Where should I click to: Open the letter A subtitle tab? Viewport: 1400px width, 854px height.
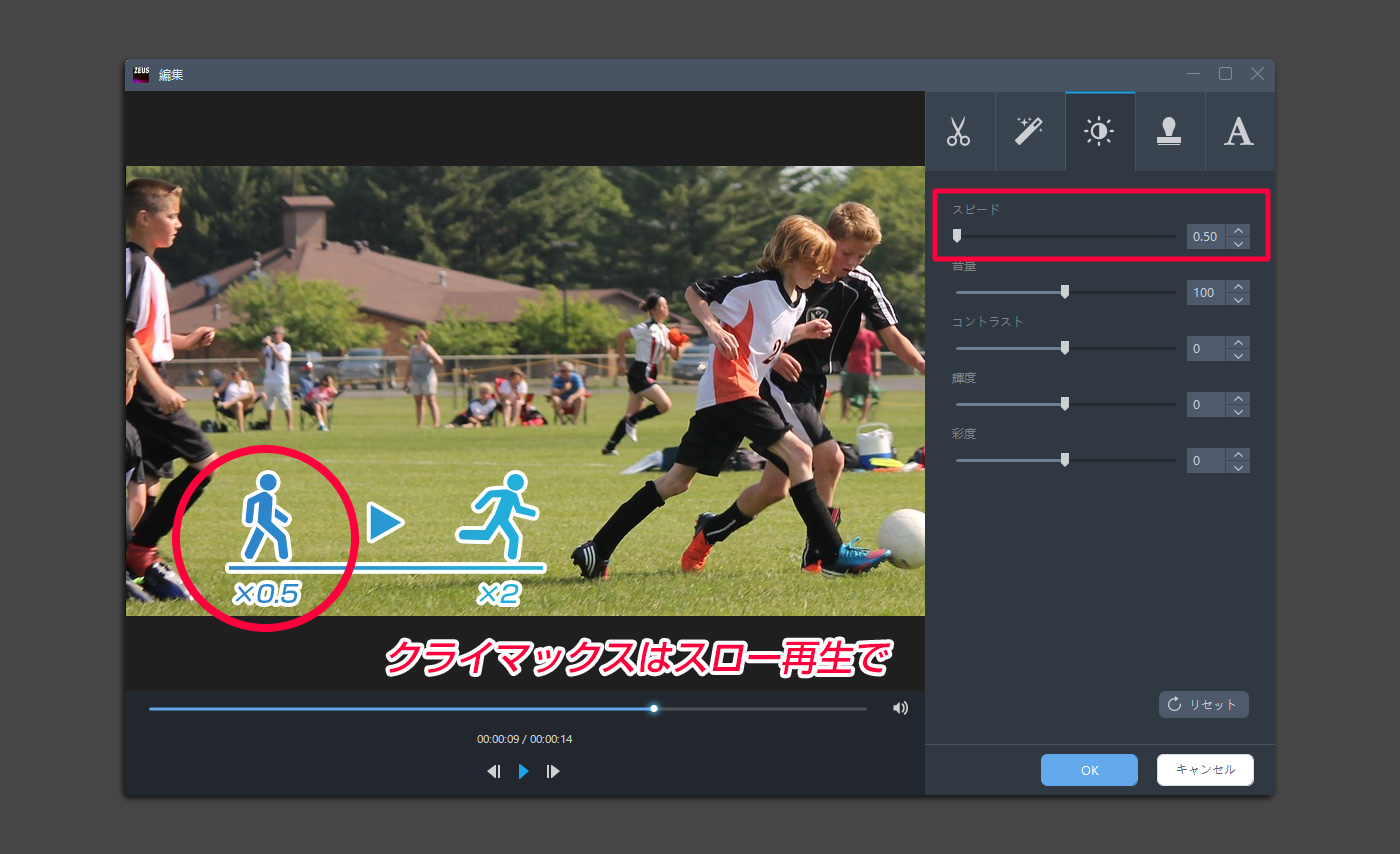pos(1239,132)
